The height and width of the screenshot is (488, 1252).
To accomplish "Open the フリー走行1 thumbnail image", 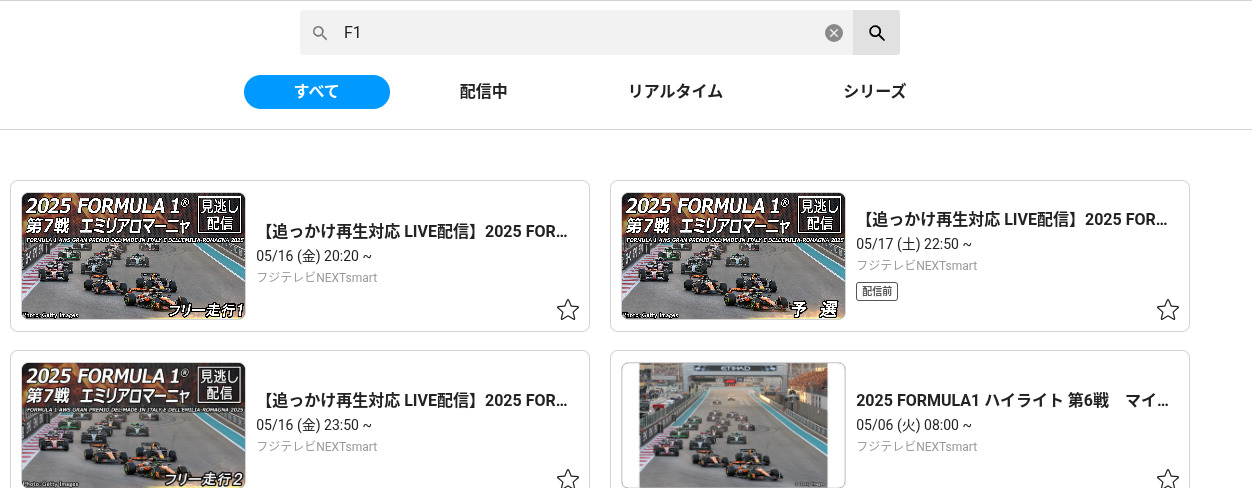I will [x=133, y=256].
